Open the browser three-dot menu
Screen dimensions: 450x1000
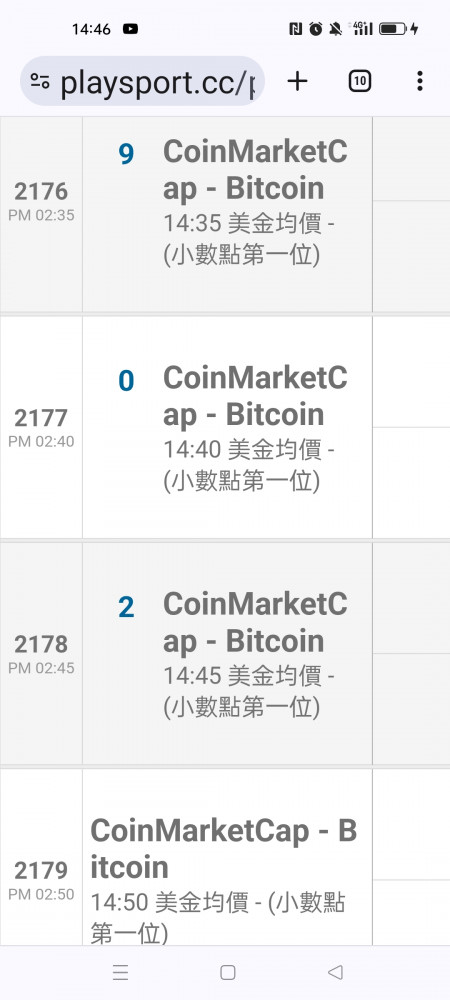point(419,81)
